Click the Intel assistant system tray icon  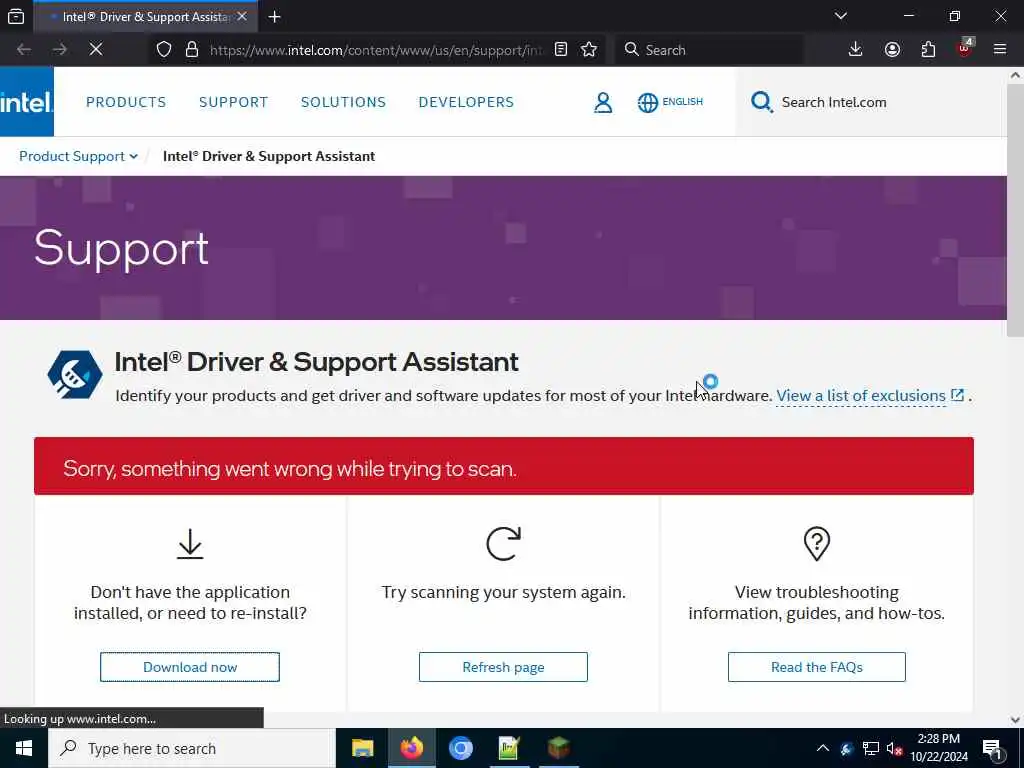(847, 749)
